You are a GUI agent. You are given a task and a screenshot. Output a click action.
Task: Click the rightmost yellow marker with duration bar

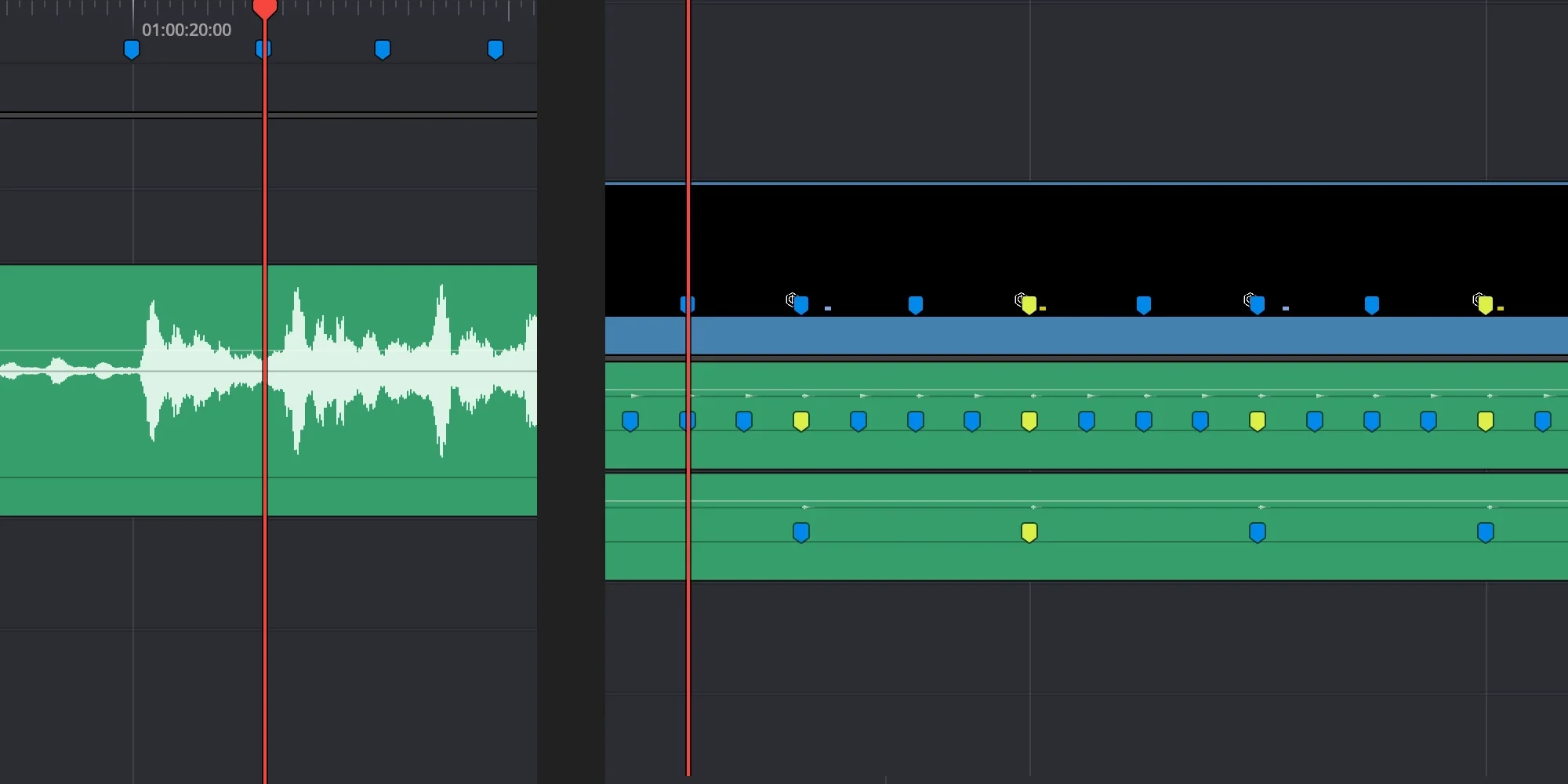click(x=1486, y=304)
